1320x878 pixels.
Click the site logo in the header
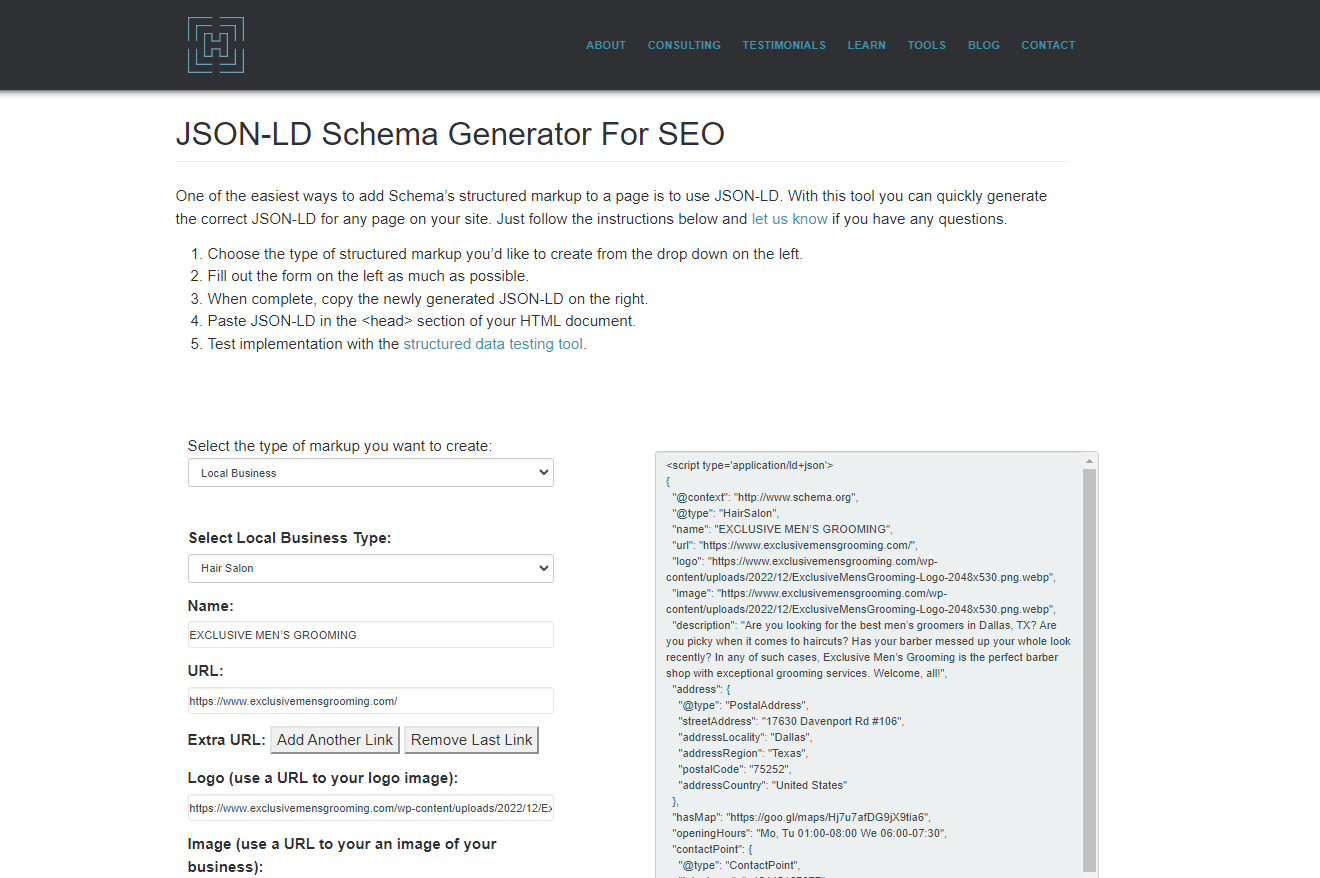point(214,44)
